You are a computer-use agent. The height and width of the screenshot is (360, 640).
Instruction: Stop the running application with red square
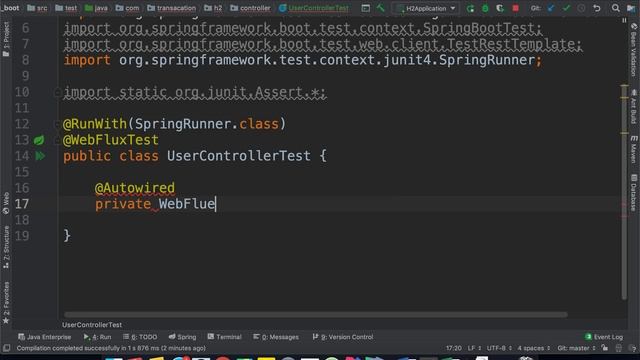tap(516, 8)
